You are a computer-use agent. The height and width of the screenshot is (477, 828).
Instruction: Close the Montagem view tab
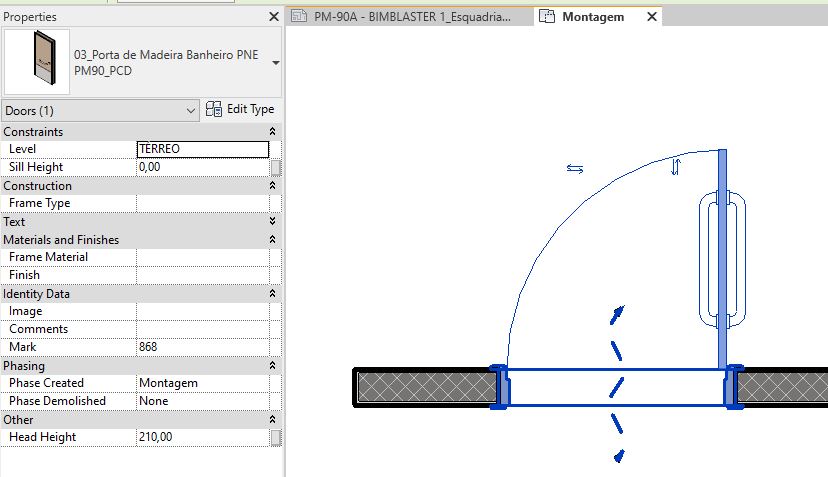tap(652, 17)
